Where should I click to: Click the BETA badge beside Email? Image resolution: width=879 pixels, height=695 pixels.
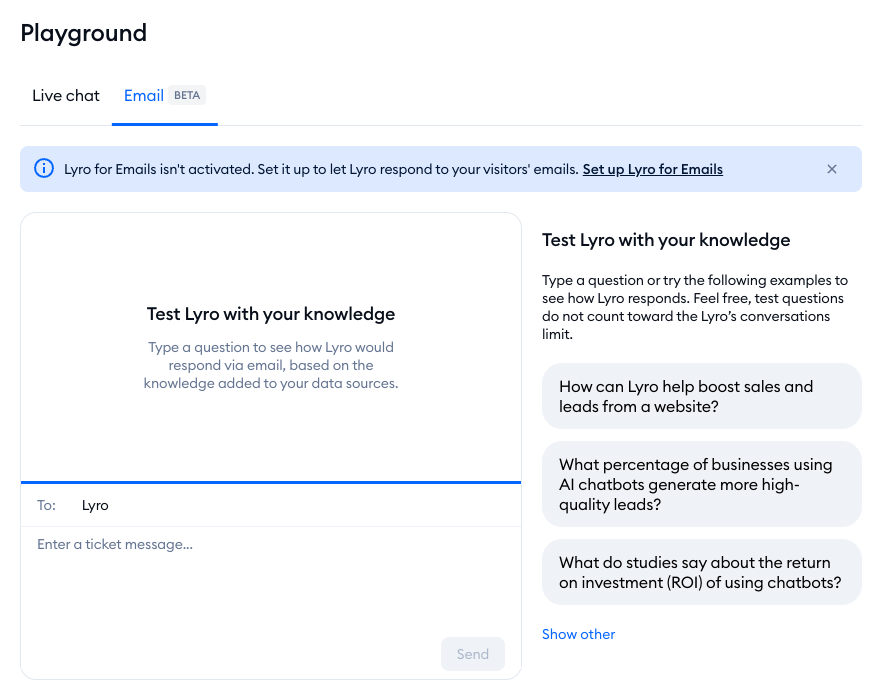click(x=187, y=96)
